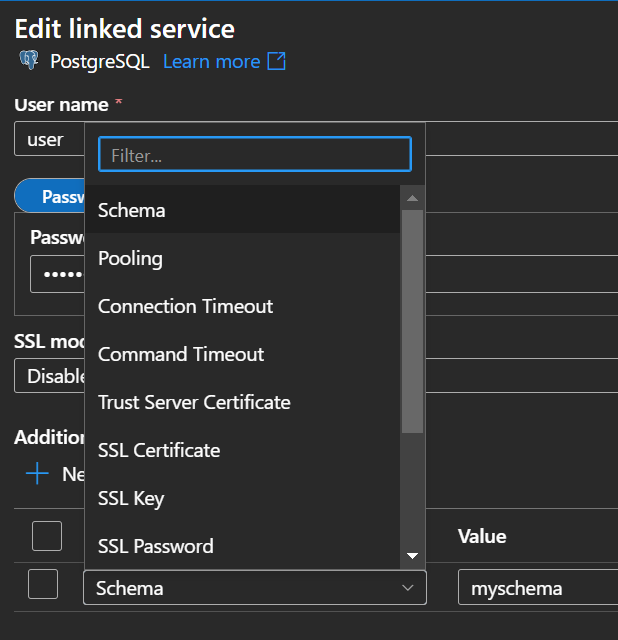Open the Learn more external link icon

tap(276, 61)
